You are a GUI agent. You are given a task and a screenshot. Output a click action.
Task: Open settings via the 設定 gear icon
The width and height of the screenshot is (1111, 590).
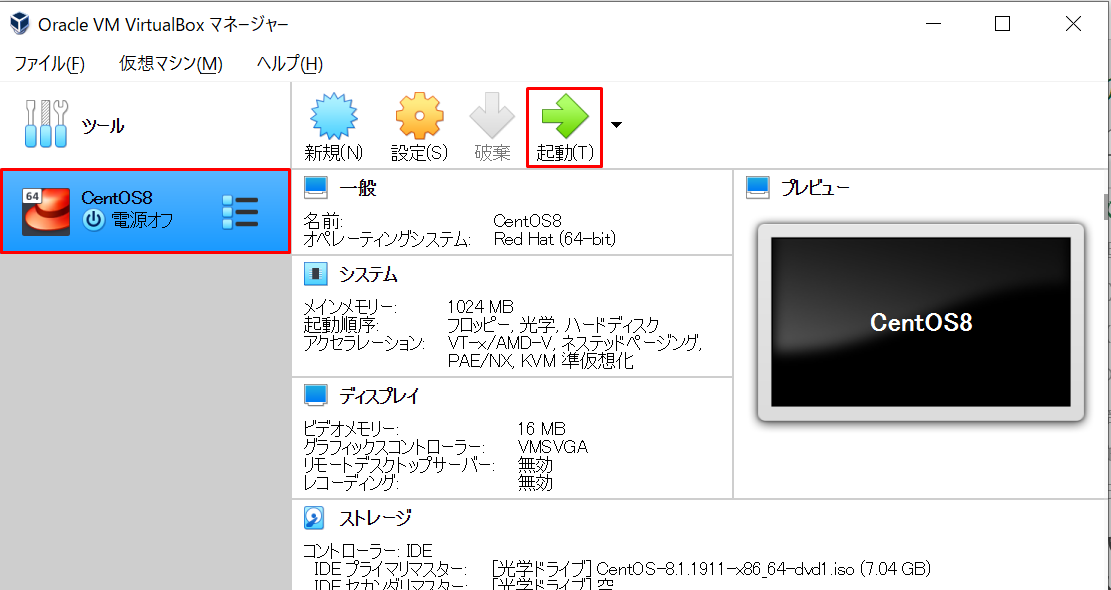click(419, 116)
